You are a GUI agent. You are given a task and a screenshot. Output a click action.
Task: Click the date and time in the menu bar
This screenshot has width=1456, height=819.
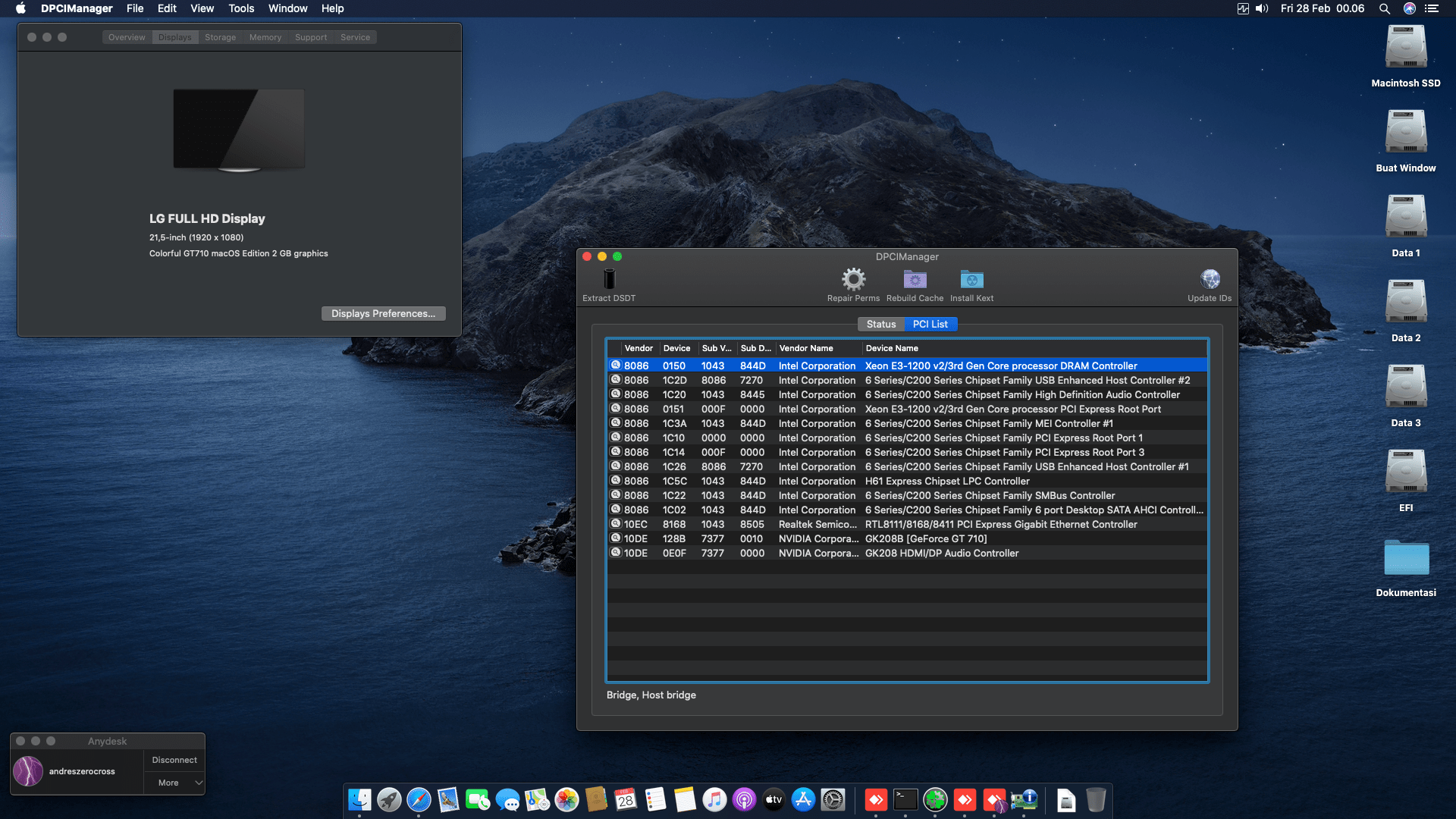pos(1322,8)
